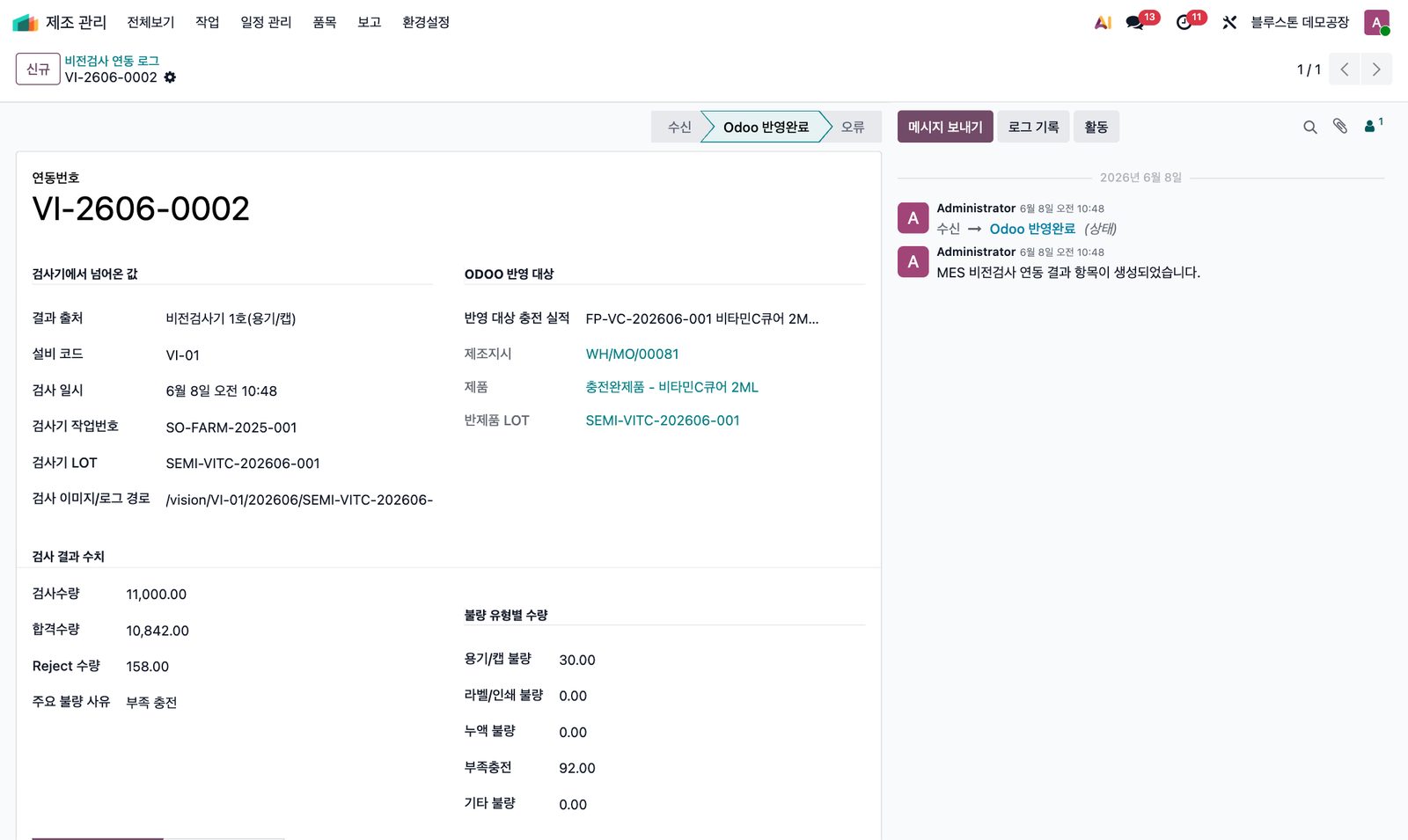Click the 주요 불량 사유 value 부족 충전
This screenshot has height=840, width=1408.
[x=151, y=703]
